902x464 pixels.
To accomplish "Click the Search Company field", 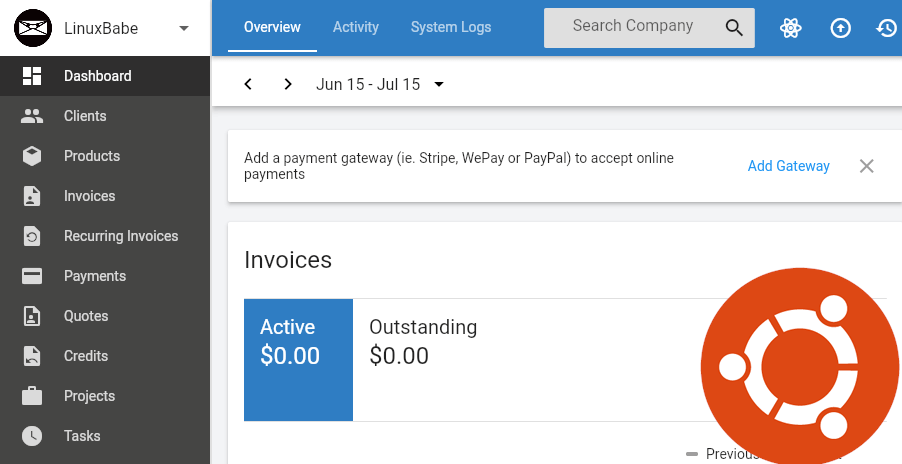I will pos(633,27).
